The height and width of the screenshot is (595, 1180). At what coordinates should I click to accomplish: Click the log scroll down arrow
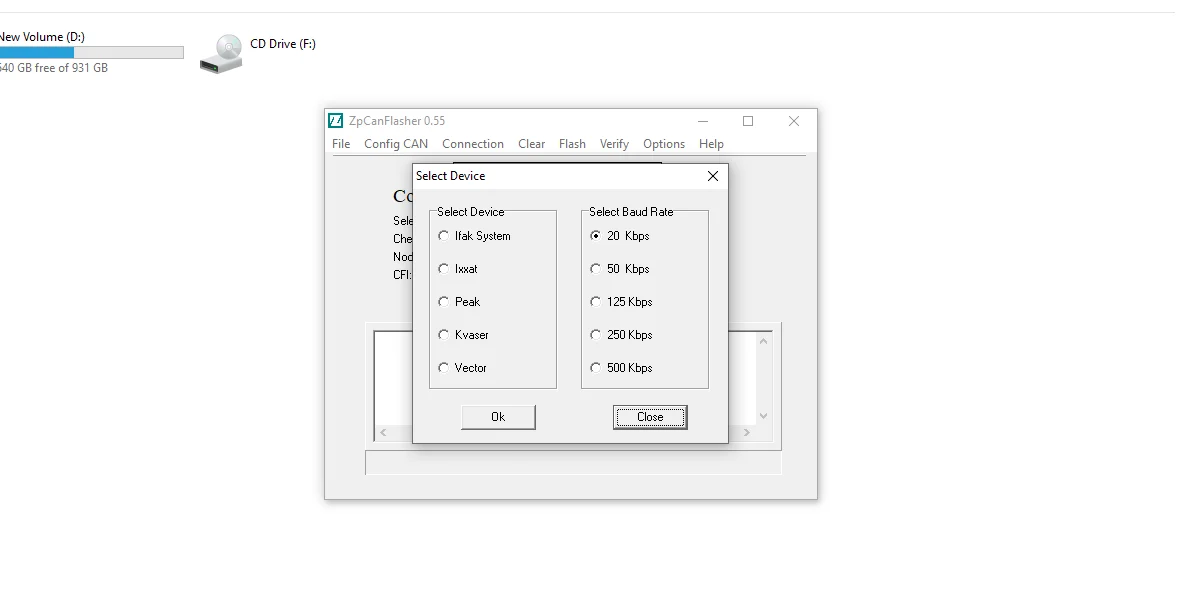pyautogui.click(x=763, y=416)
